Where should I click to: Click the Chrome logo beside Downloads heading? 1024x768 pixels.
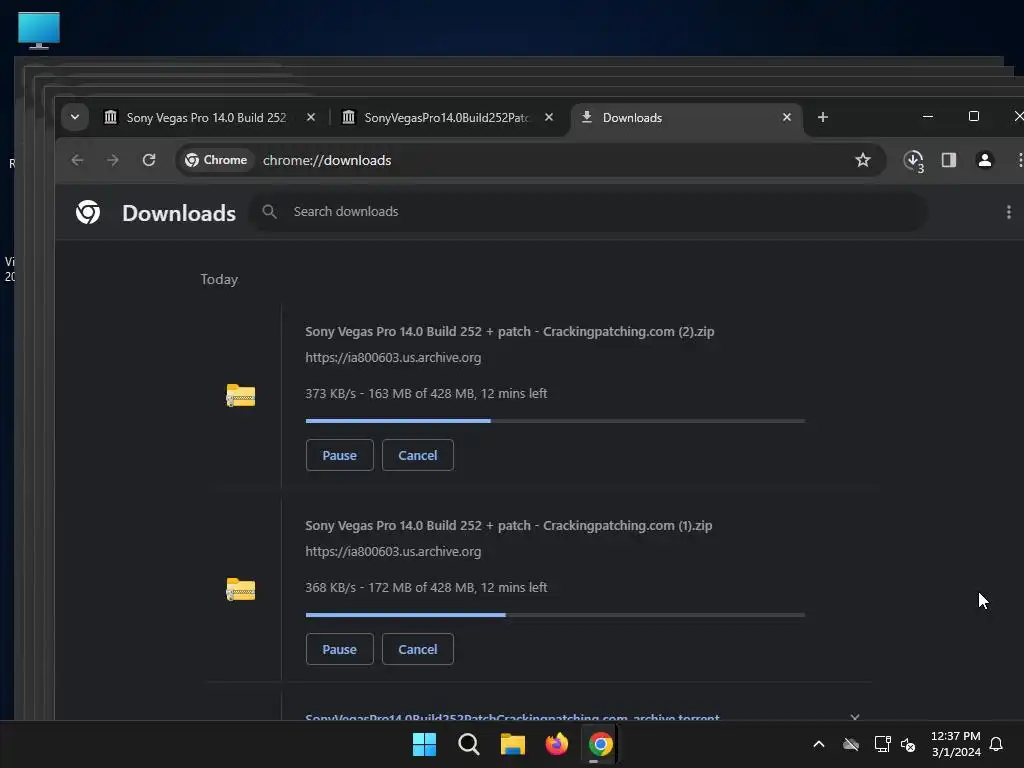(x=88, y=212)
